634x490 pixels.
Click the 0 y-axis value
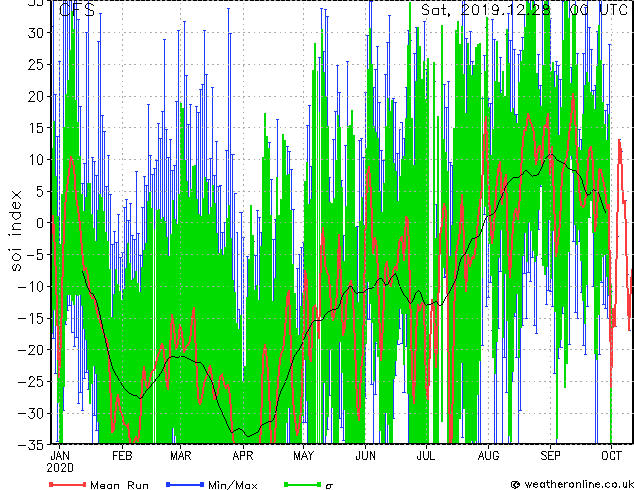click(x=39, y=223)
